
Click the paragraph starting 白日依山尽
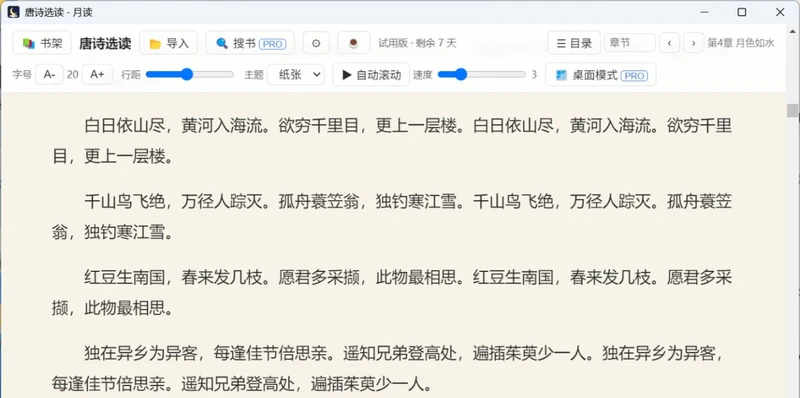click(x=392, y=141)
